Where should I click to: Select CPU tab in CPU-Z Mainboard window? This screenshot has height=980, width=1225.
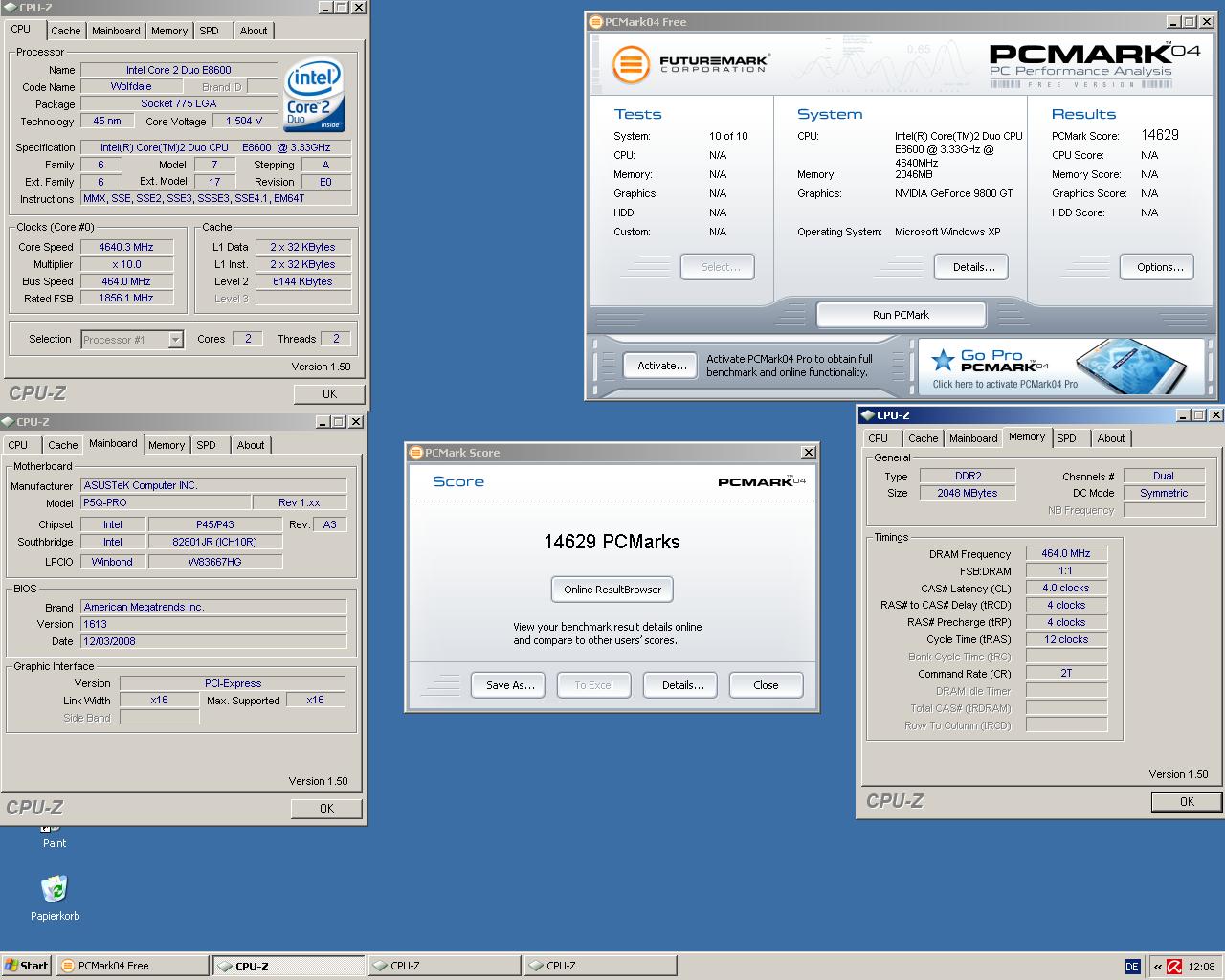[18, 445]
